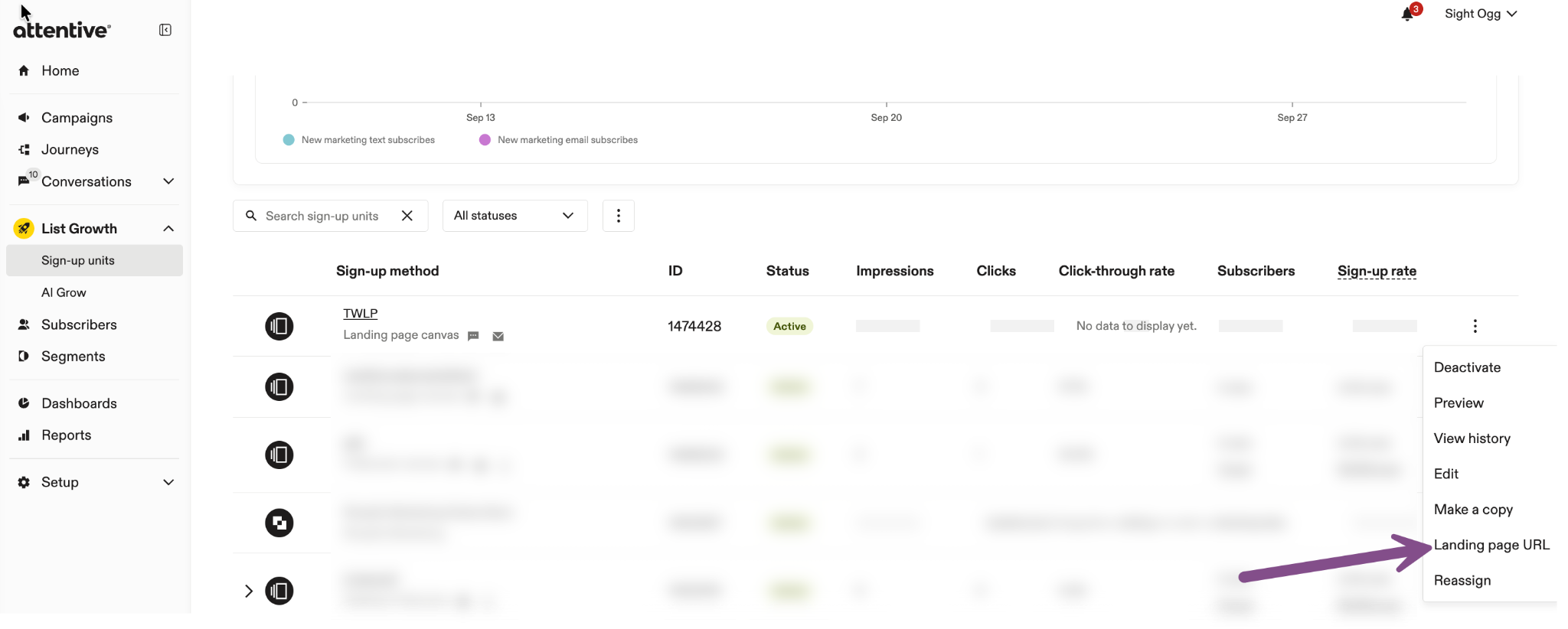Open table options kebab menu

(619, 216)
